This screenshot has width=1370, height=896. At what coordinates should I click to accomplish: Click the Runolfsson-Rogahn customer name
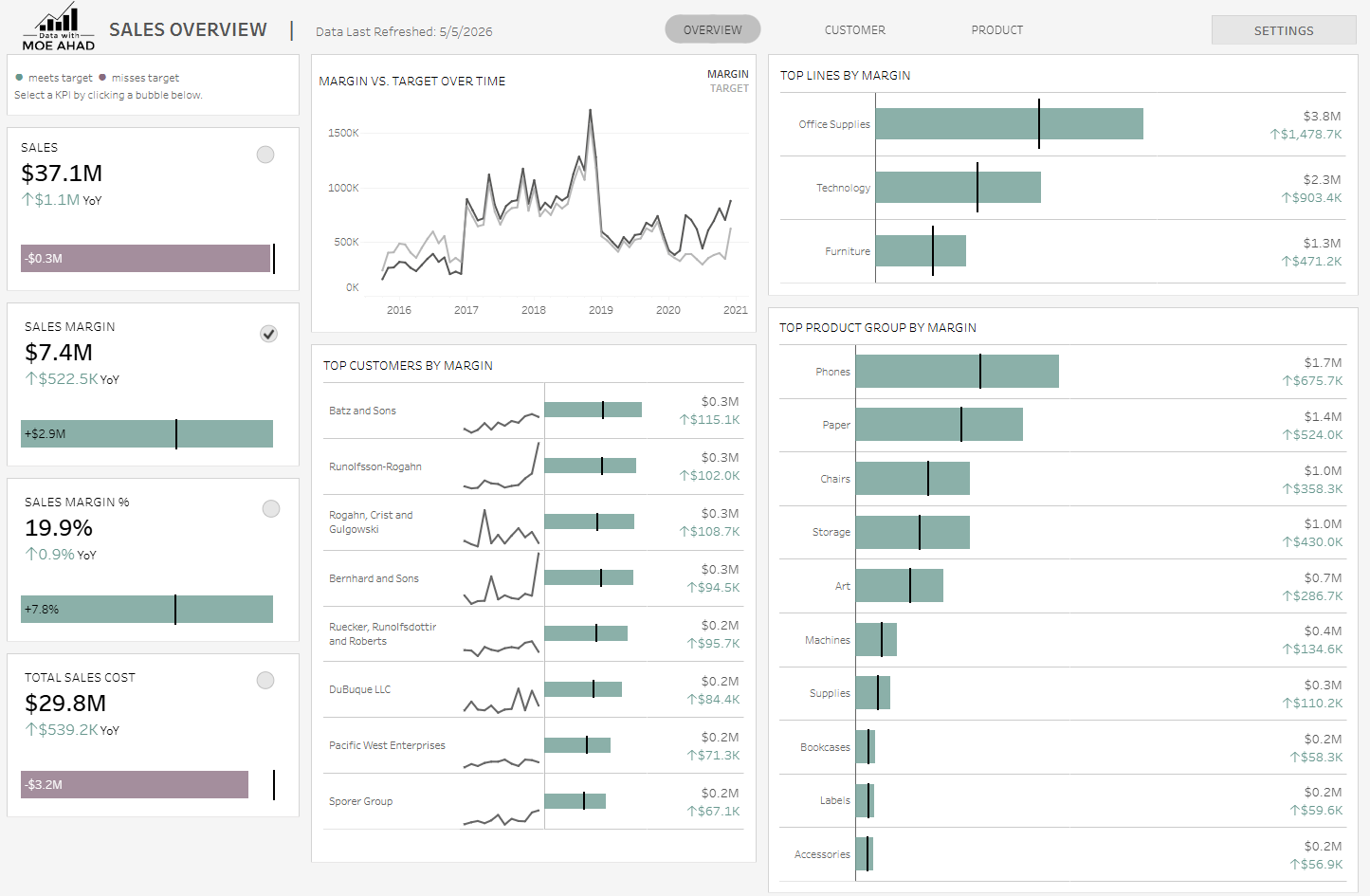click(x=375, y=466)
